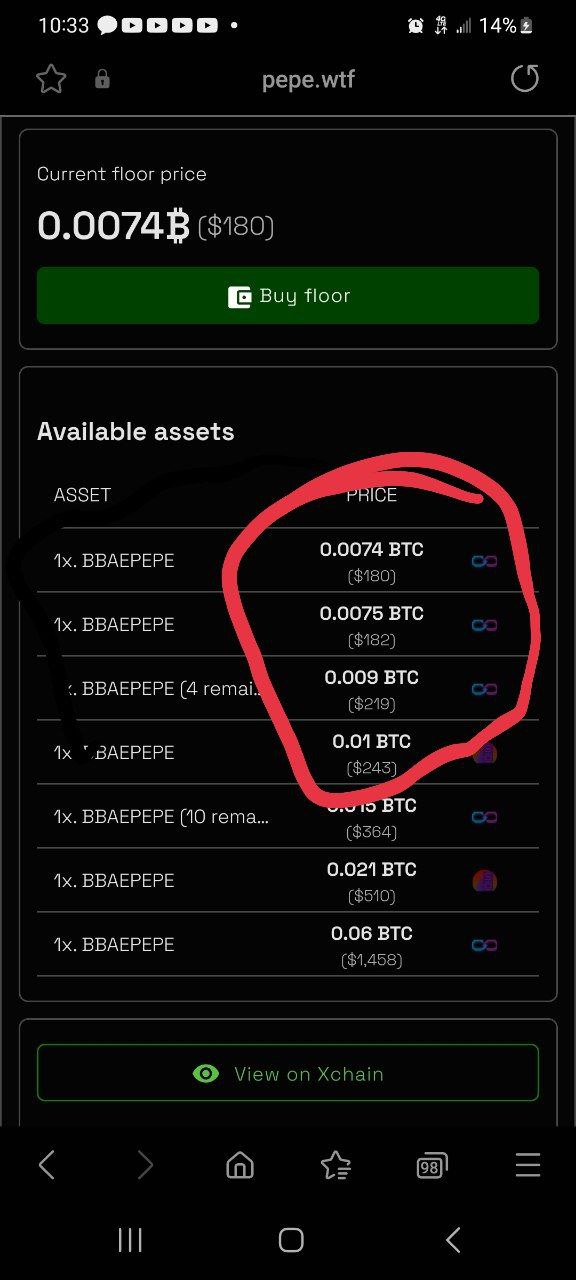Tap the infinity icon on the 0.06 BTC listing

coord(484,945)
